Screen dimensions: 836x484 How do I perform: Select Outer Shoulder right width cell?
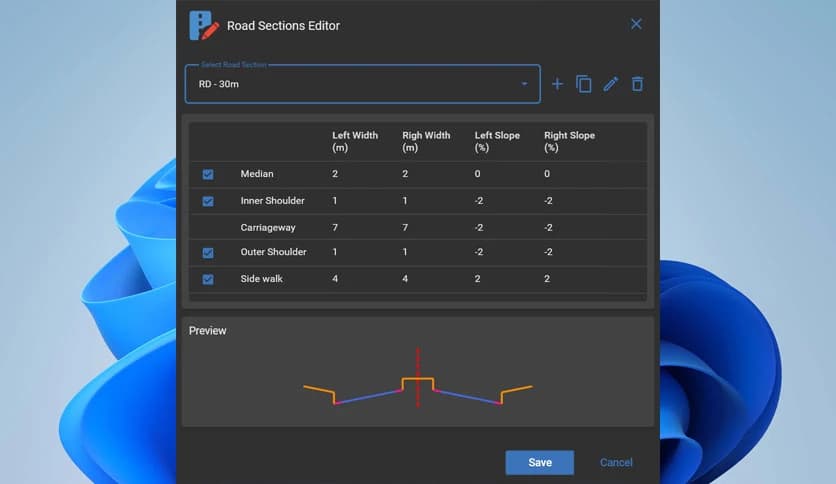(x=405, y=252)
